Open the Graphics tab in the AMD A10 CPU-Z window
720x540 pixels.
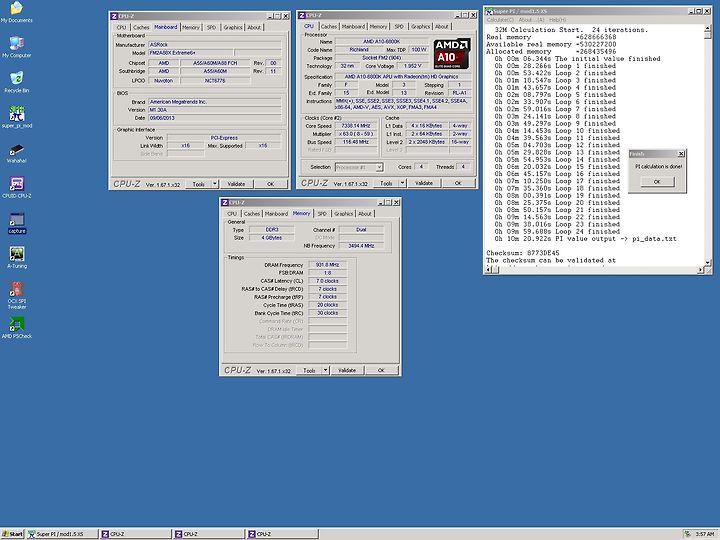click(x=421, y=27)
